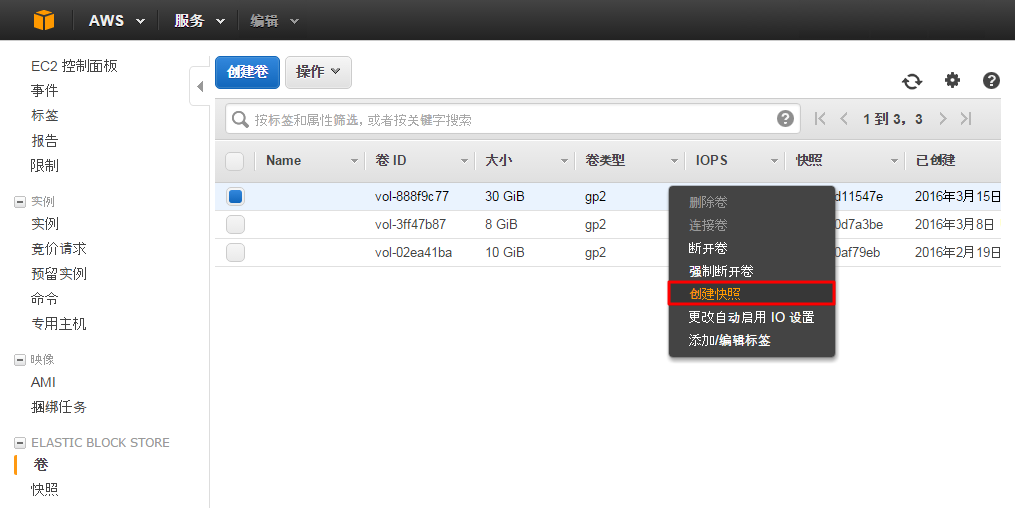Open 实例 link under 实例 section

45,224
